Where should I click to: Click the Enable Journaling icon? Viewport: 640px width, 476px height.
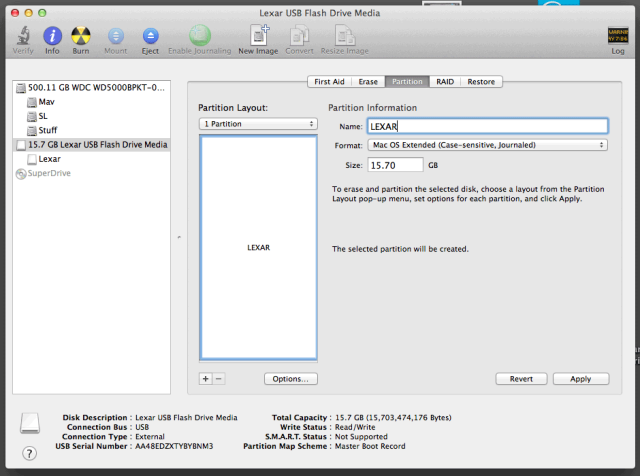[x=200, y=36]
